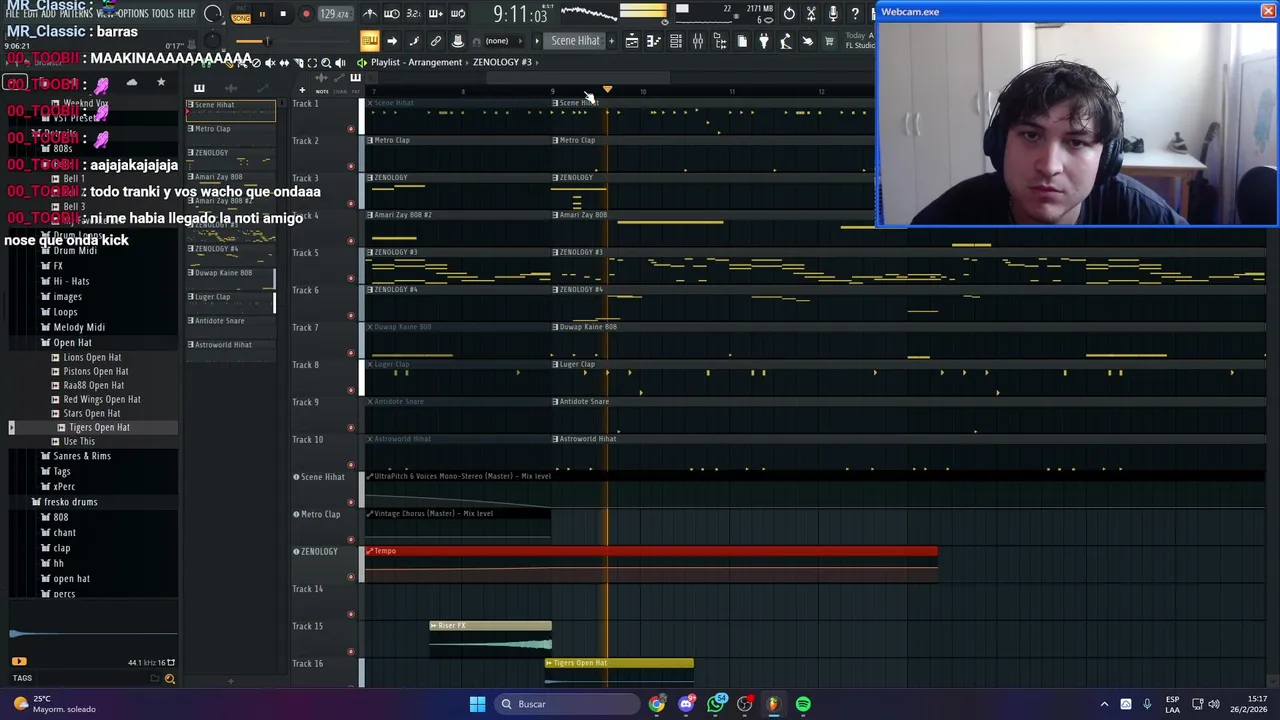Collapse the fresko drums folder
The height and width of the screenshot is (720, 1280).
click(70, 502)
